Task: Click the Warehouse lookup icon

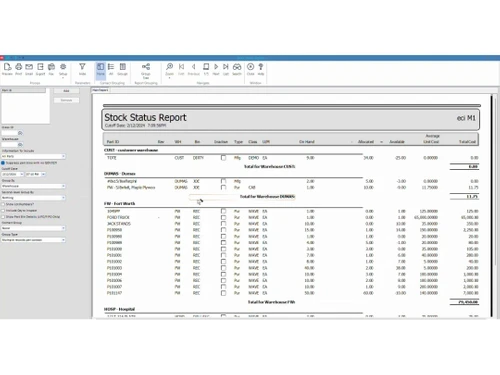Action: [20, 145]
